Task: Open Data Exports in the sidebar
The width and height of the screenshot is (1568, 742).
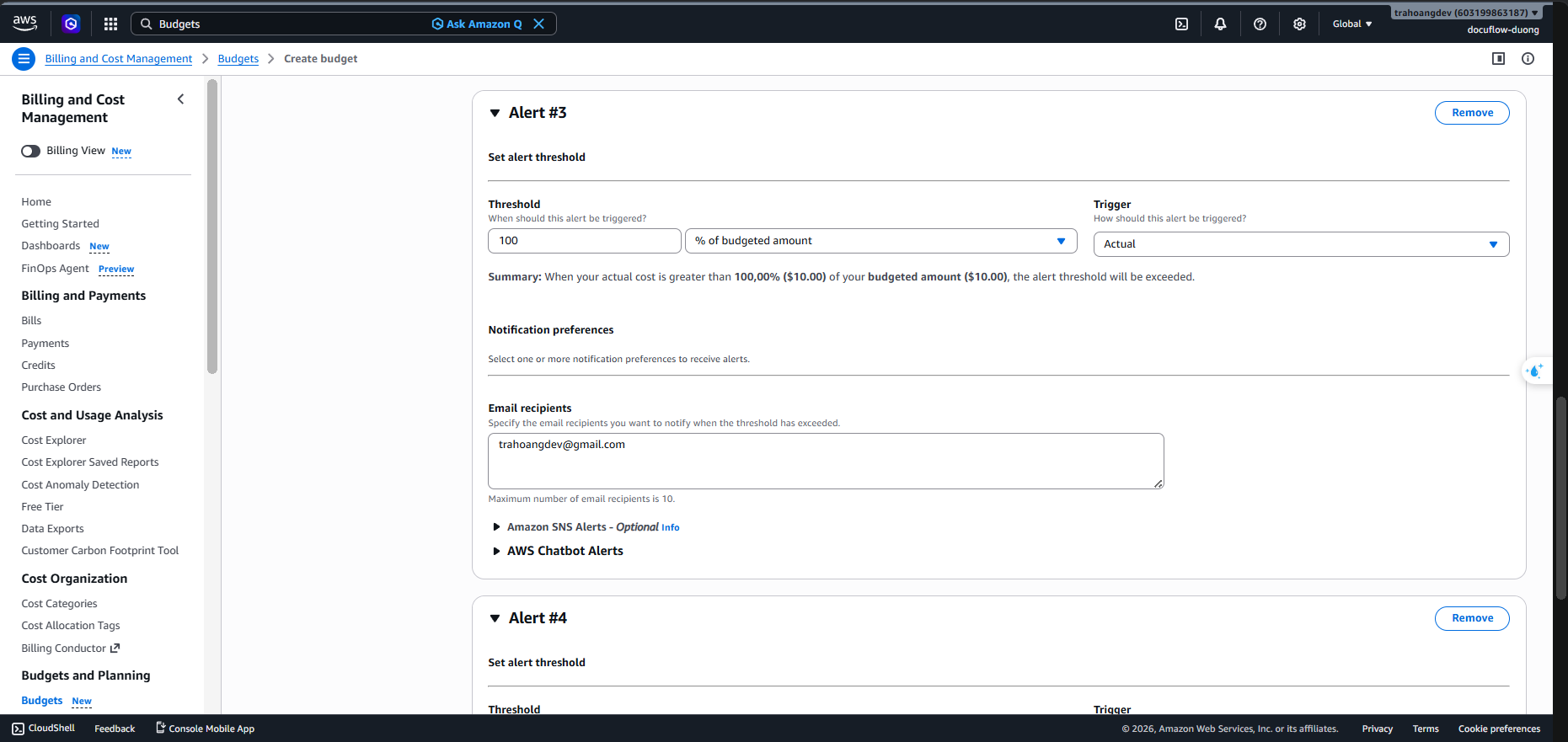Action: point(52,529)
